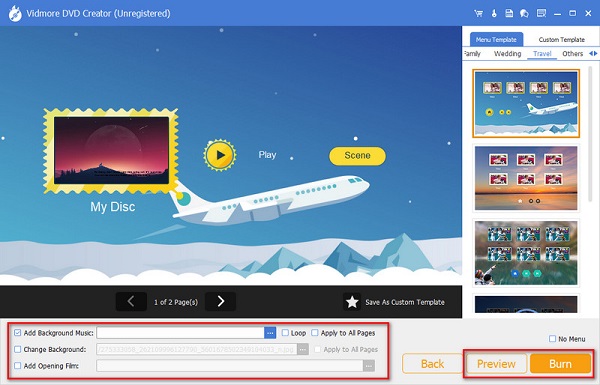Switch to the Custom Template tab

pyautogui.click(x=561, y=39)
